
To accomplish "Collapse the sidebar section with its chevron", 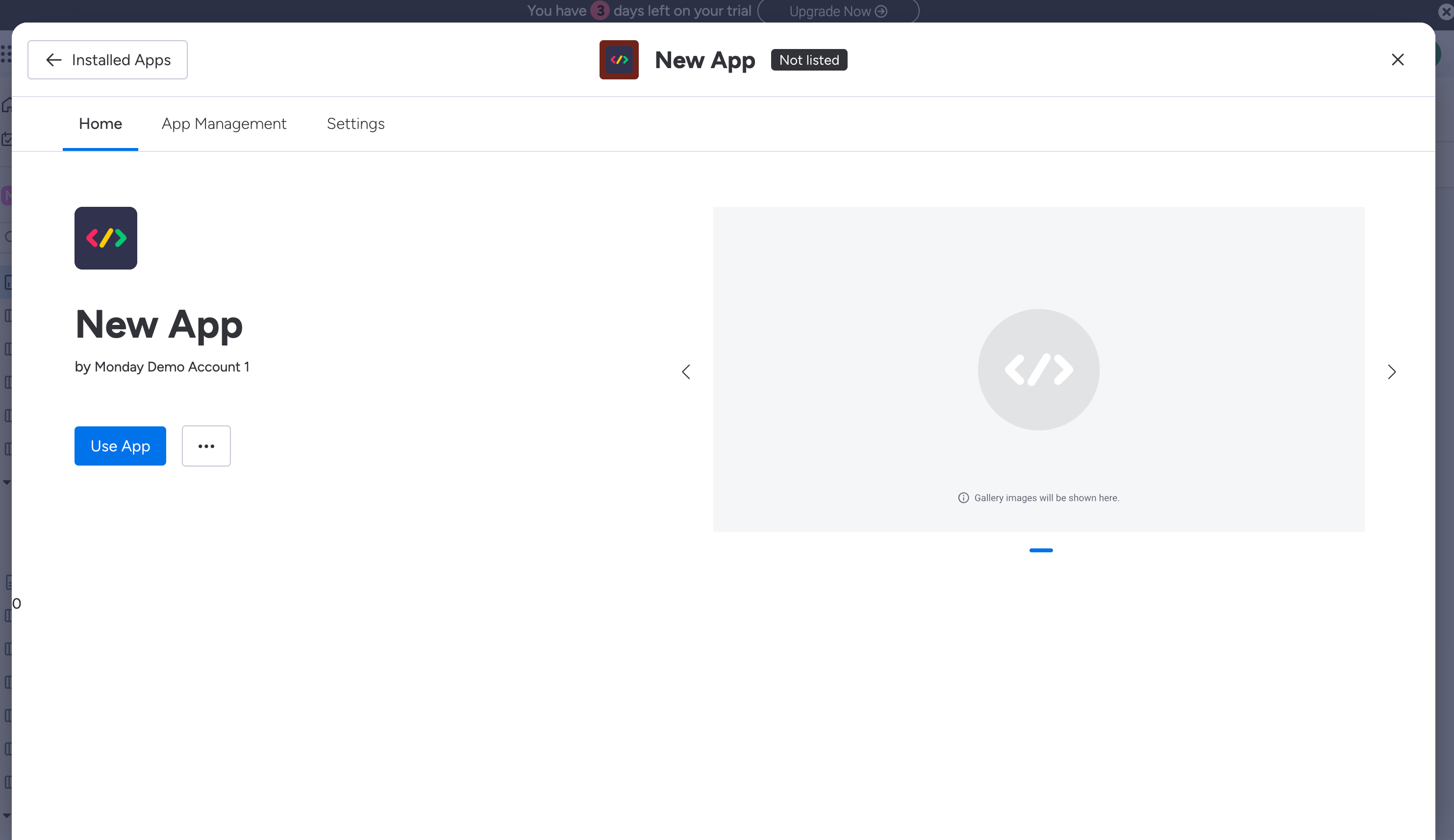I will [7, 482].
